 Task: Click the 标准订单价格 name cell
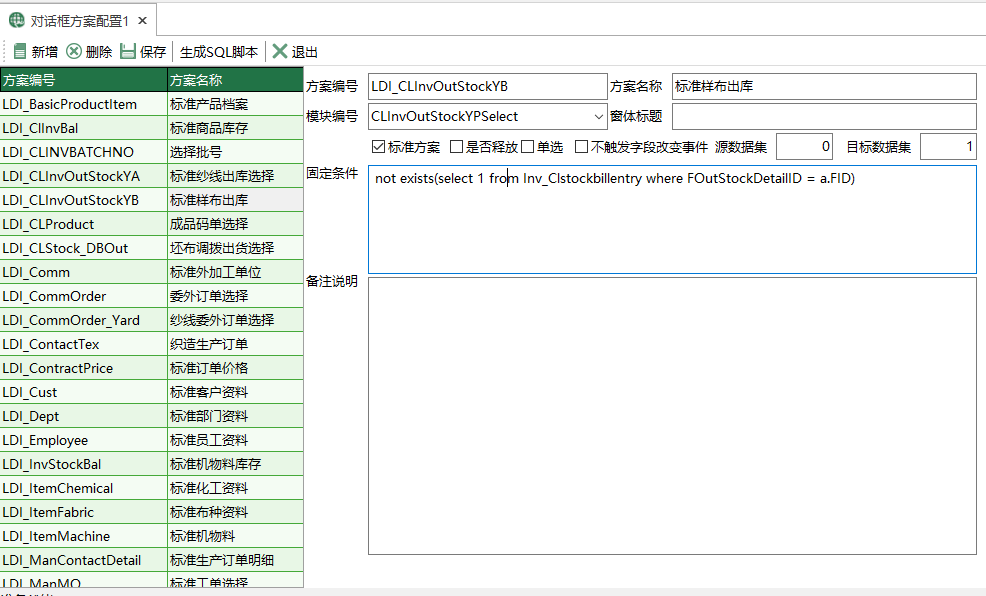(x=235, y=368)
